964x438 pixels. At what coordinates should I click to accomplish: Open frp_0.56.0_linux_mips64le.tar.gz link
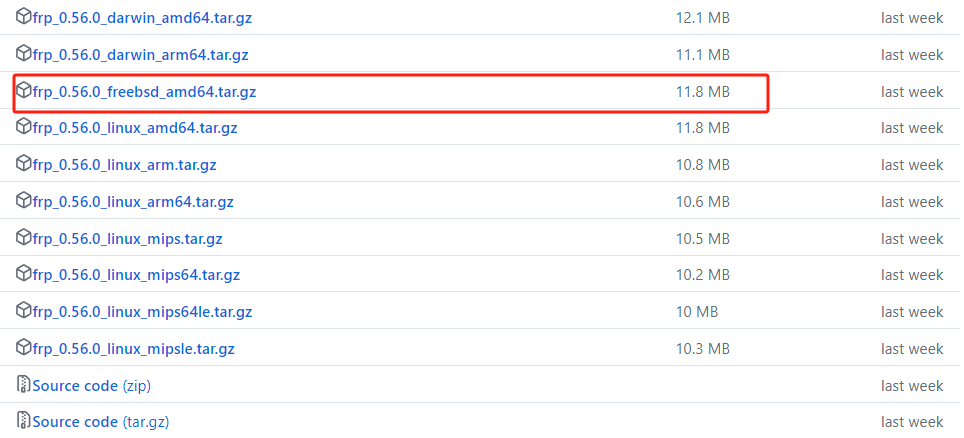(142, 312)
